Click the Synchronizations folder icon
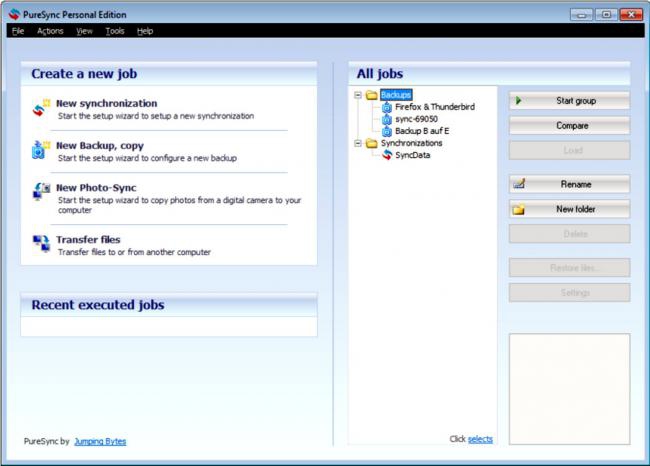This screenshot has height=466, width=650. coord(371,143)
